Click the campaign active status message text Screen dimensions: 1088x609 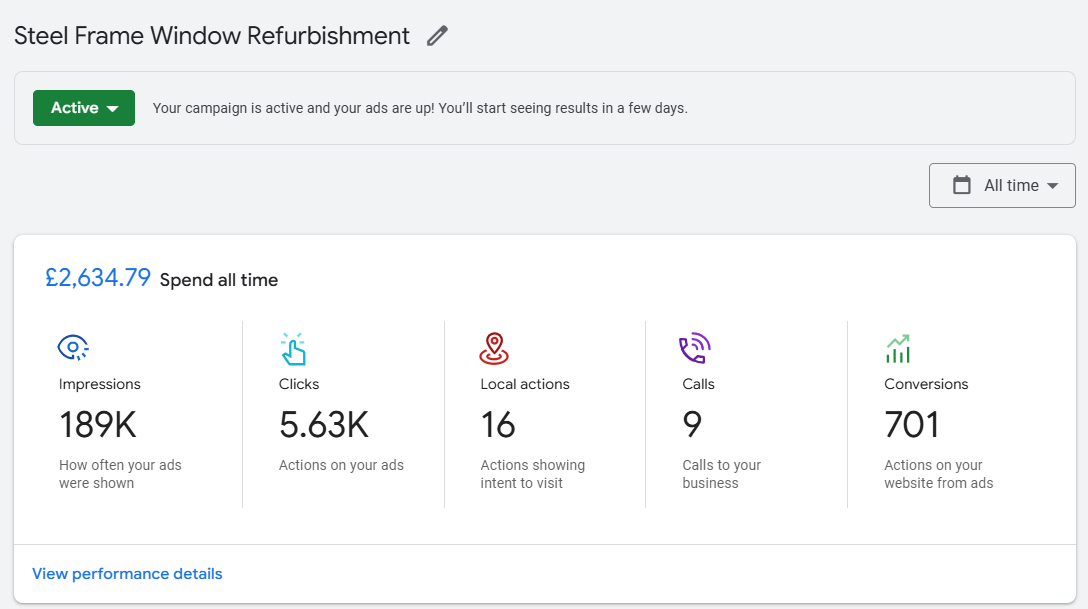click(x=420, y=108)
